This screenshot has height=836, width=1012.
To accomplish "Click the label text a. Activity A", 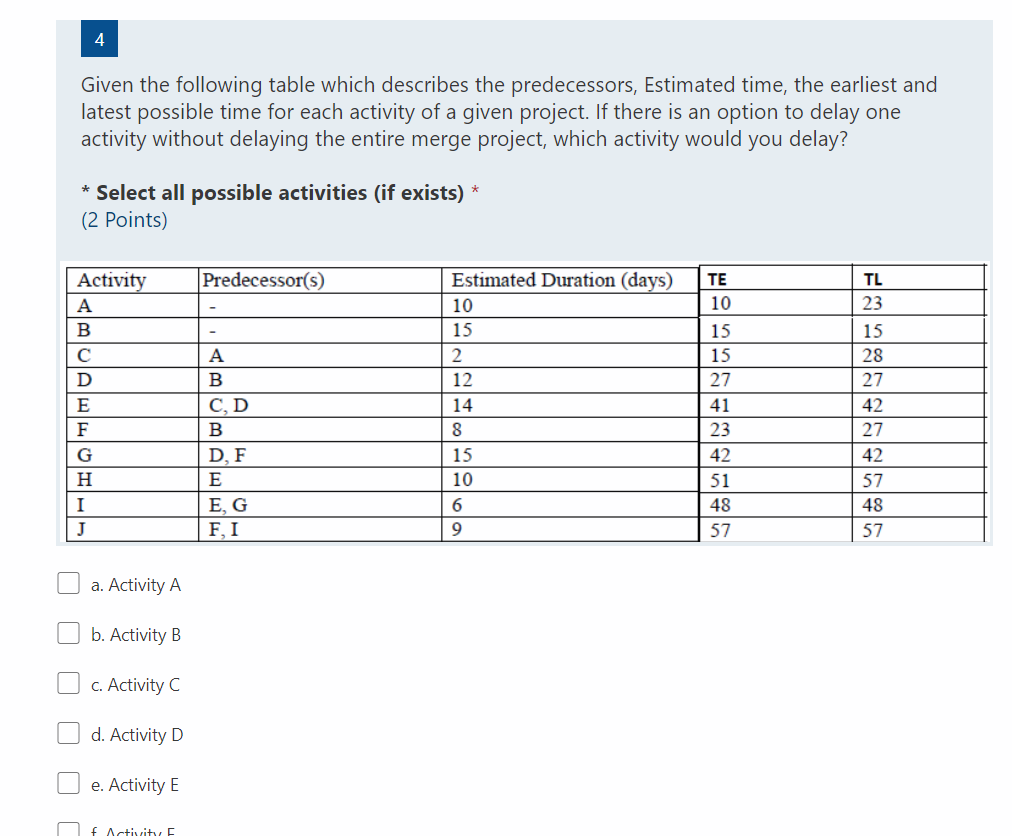I will coord(135,585).
